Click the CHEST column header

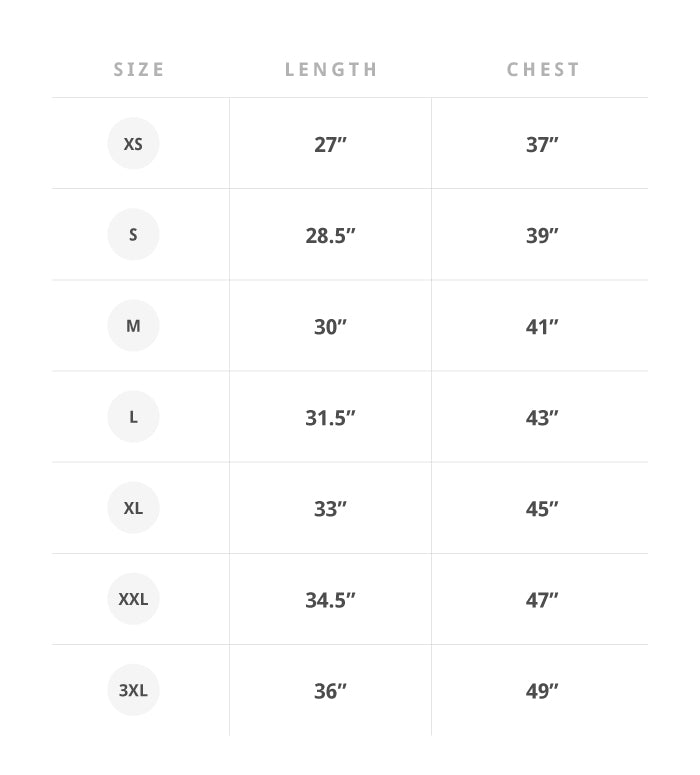(543, 70)
